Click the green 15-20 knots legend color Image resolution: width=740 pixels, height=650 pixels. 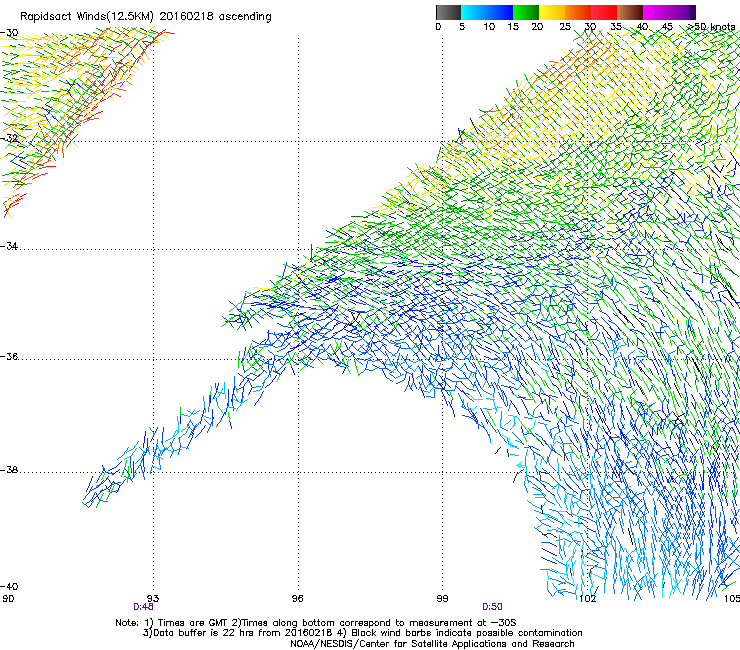pyautogui.click(x=526, y=12)
